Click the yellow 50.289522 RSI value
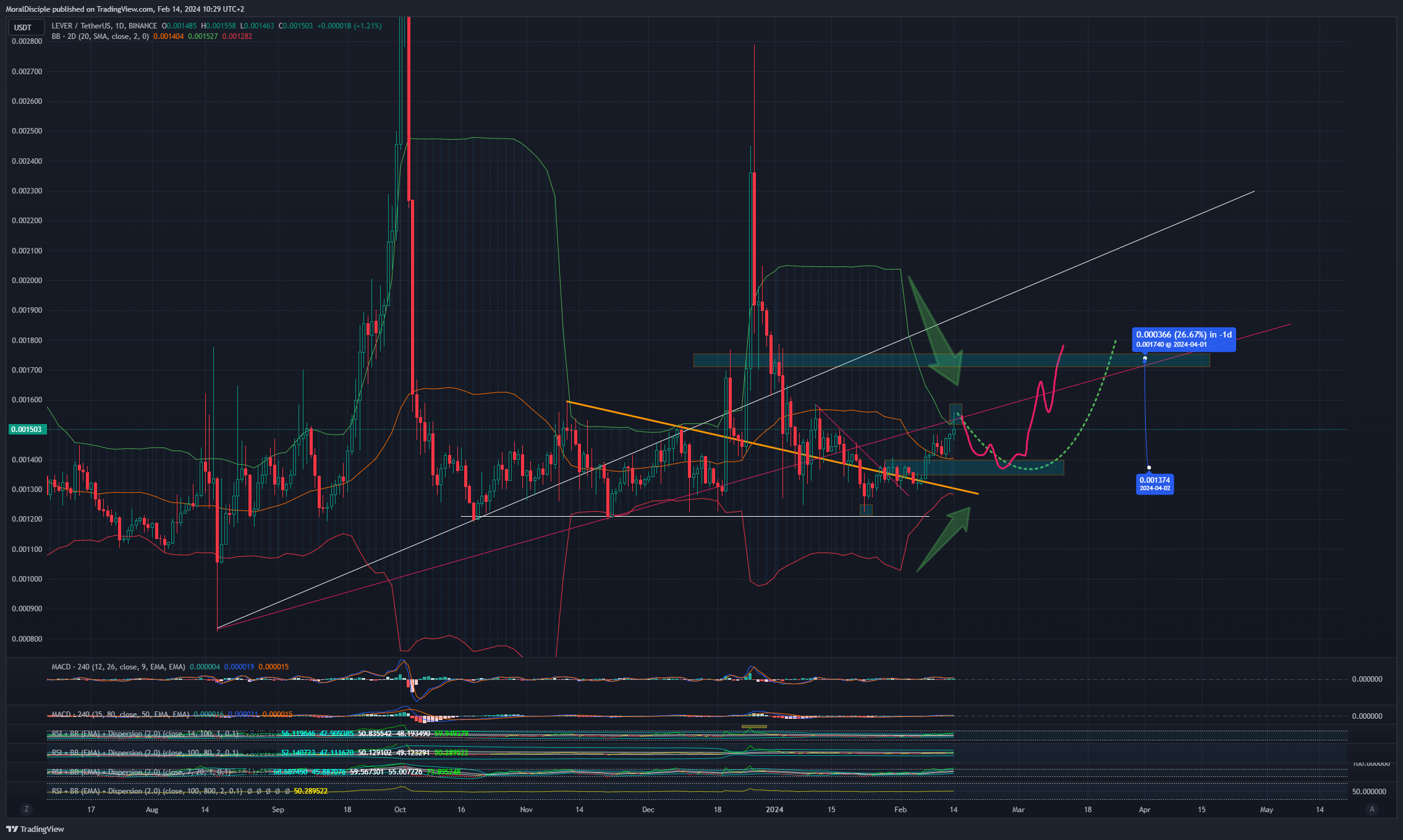 tap(311, 791)
